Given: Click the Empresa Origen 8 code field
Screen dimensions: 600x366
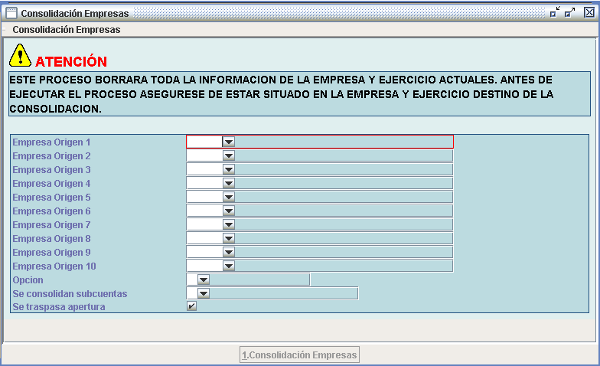Looking at the screenshot, I should (205, 239).
